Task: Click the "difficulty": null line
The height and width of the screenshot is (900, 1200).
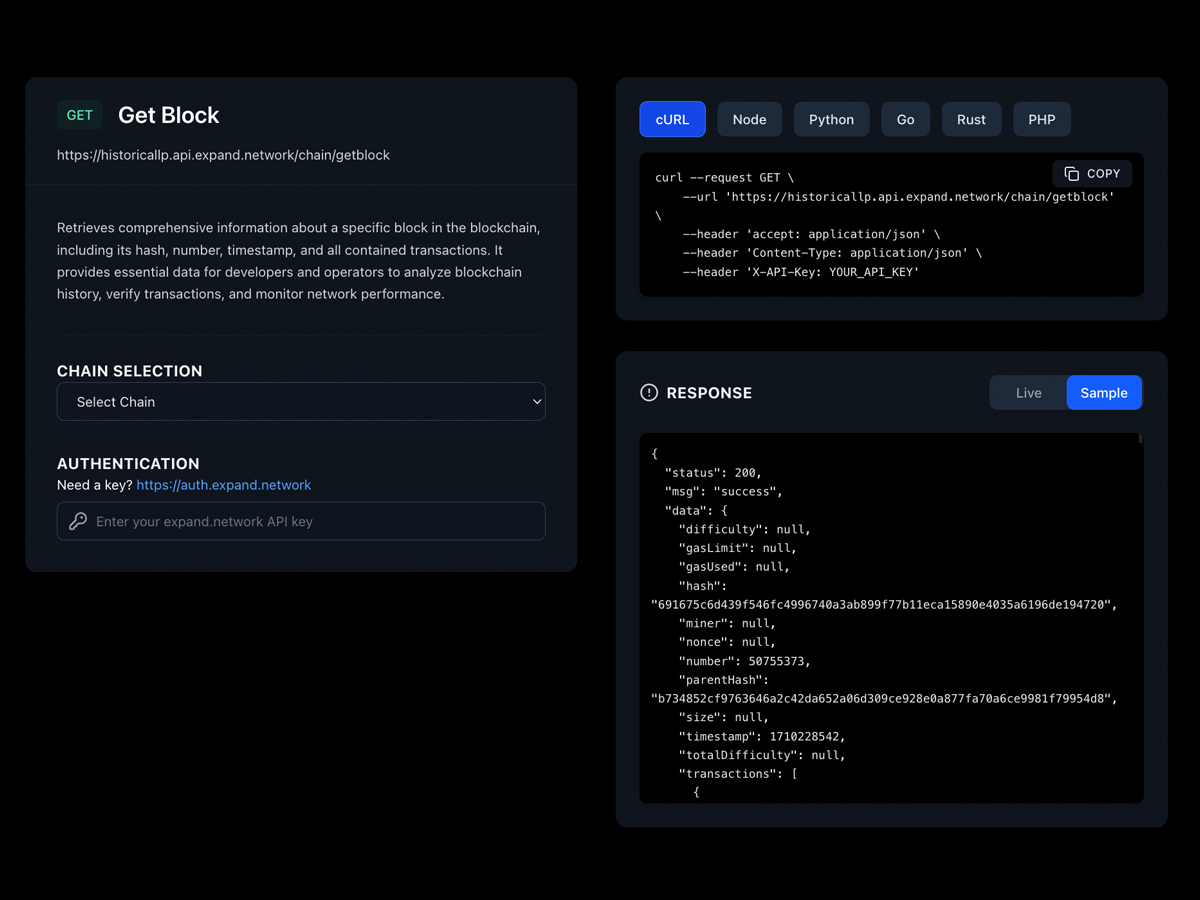Action: coord(745,529)
